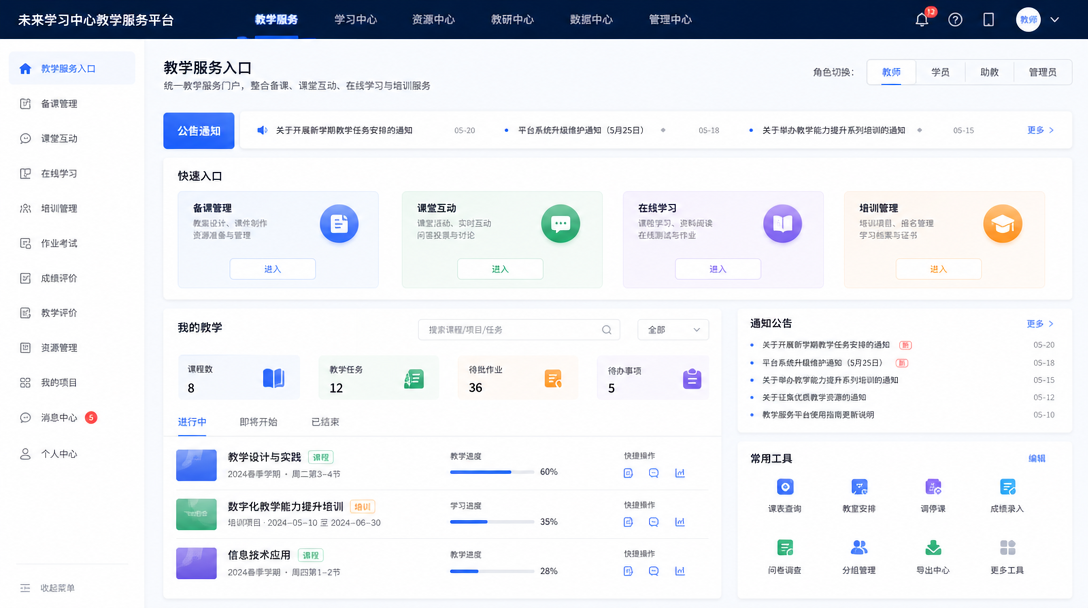Switch to the 即将开始 tab
Viewport: 1088px width, 608px height.
point(258,422)
